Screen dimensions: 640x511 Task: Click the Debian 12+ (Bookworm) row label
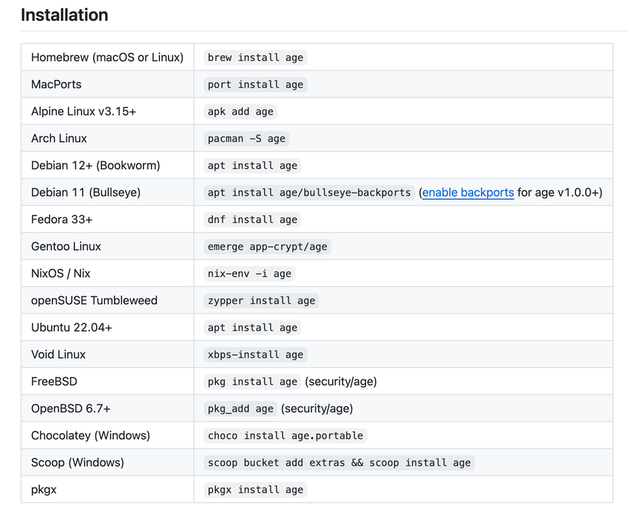(95, 165)
